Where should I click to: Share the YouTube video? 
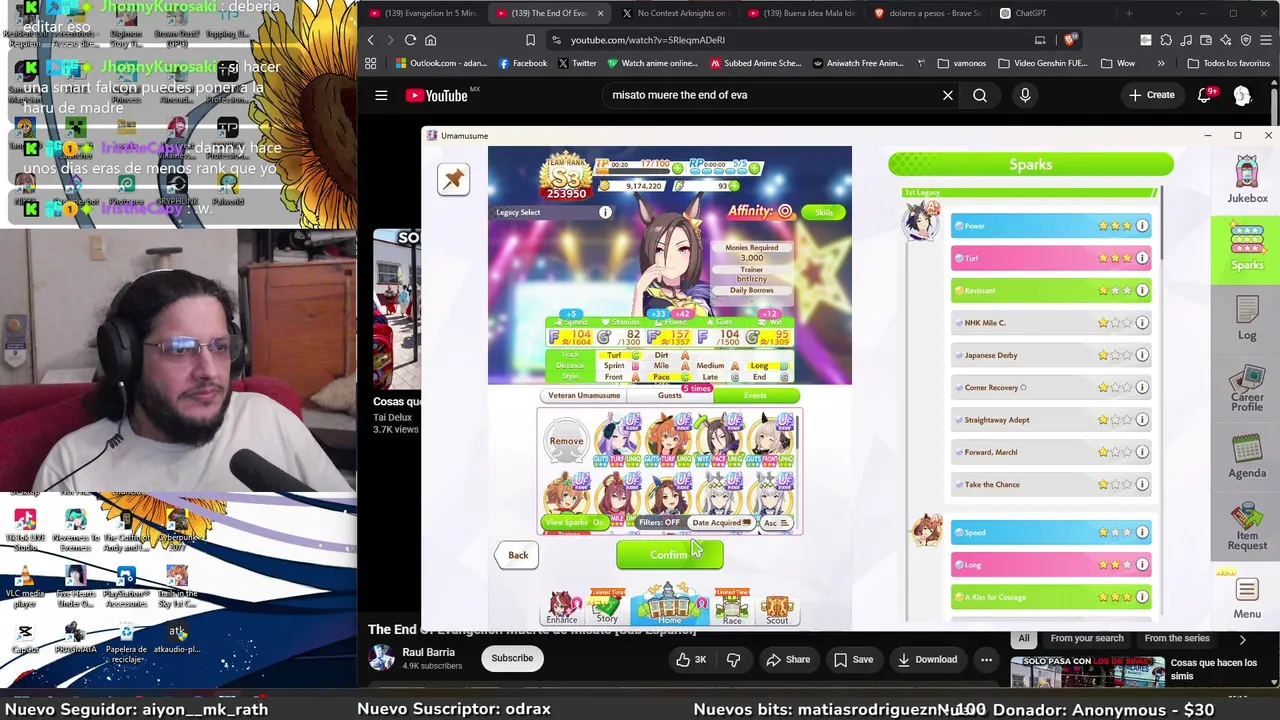click(x=787, y=659)
